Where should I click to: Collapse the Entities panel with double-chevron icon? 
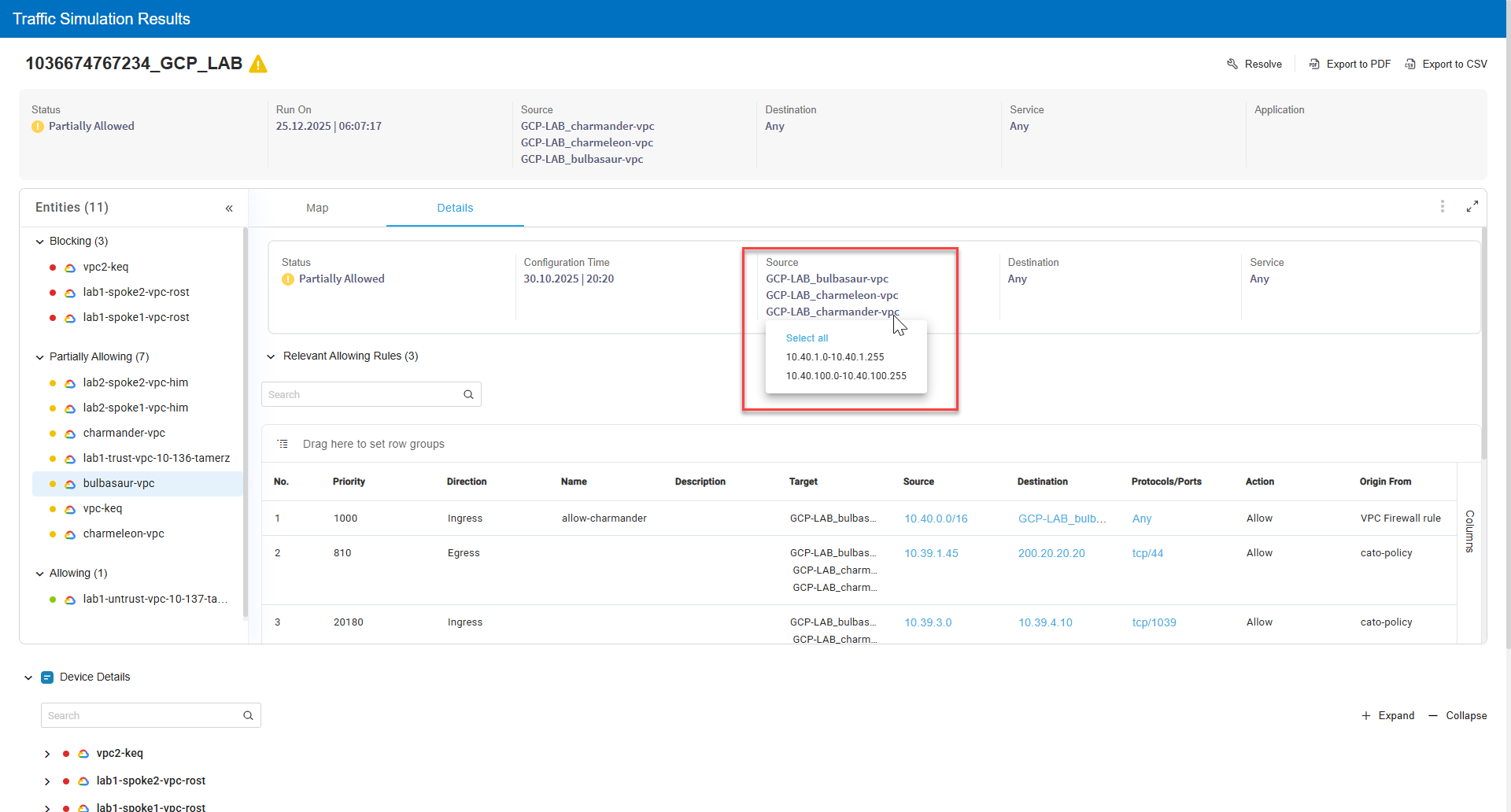[229, 209]
